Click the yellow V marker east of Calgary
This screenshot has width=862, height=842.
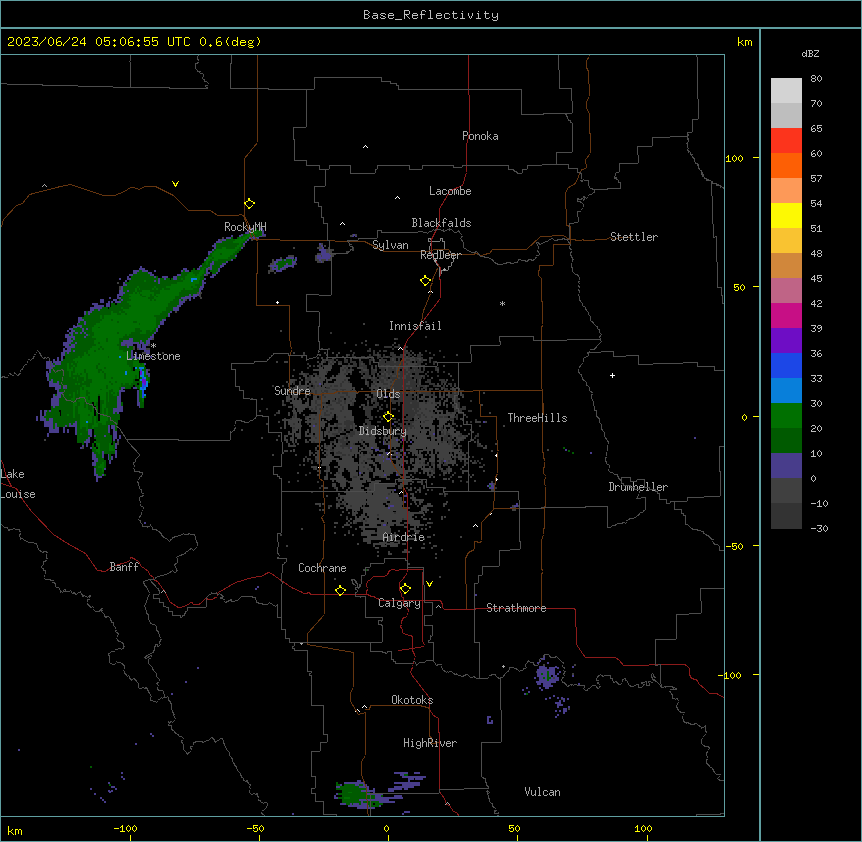coord(429,584)
